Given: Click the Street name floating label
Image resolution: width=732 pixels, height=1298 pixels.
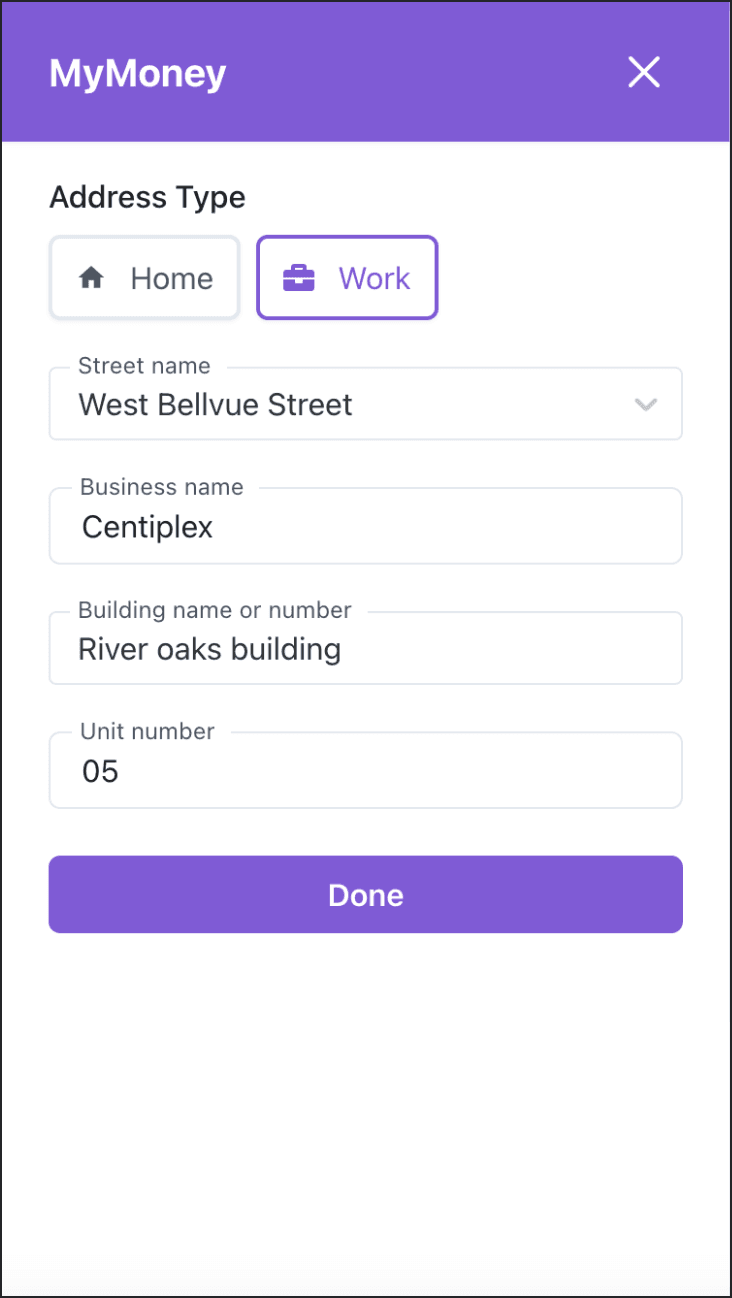Looking at the screenshot, I should click(144, 366).
